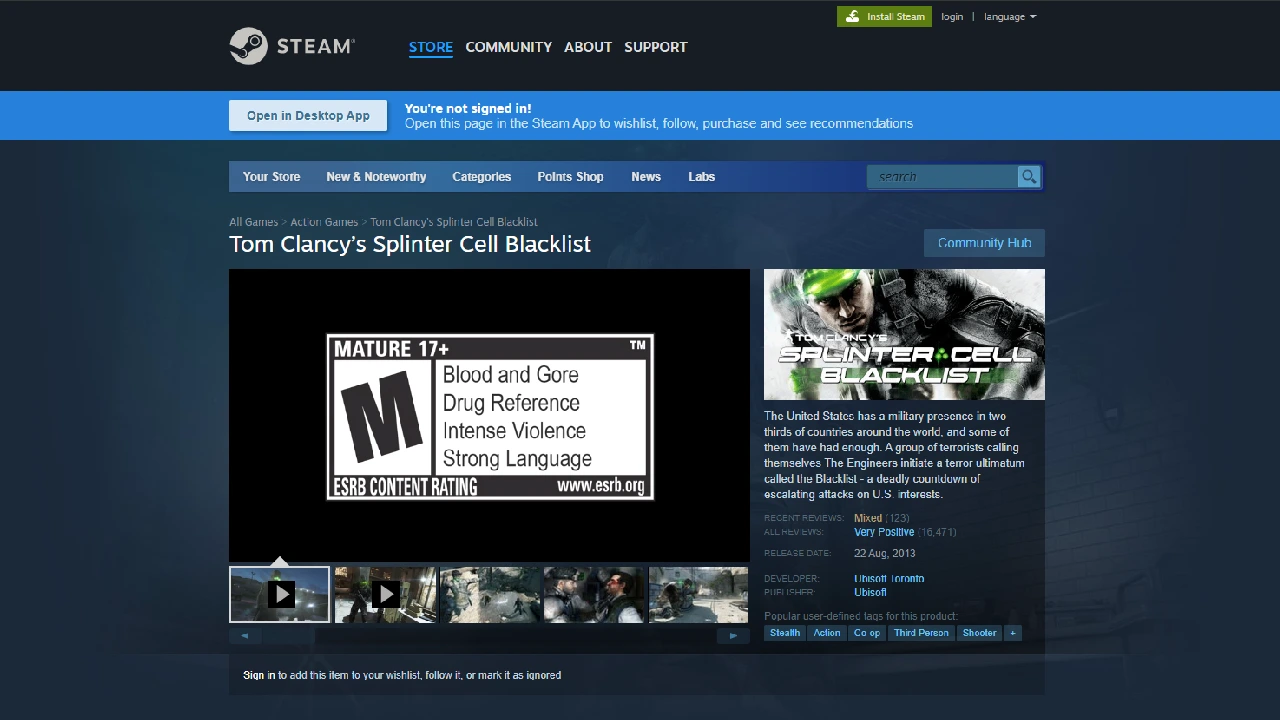Click the play icon on the first video thumbnail
This screenshot has width=1280, height=720.
pyautogui.click(x=279, y=593)
